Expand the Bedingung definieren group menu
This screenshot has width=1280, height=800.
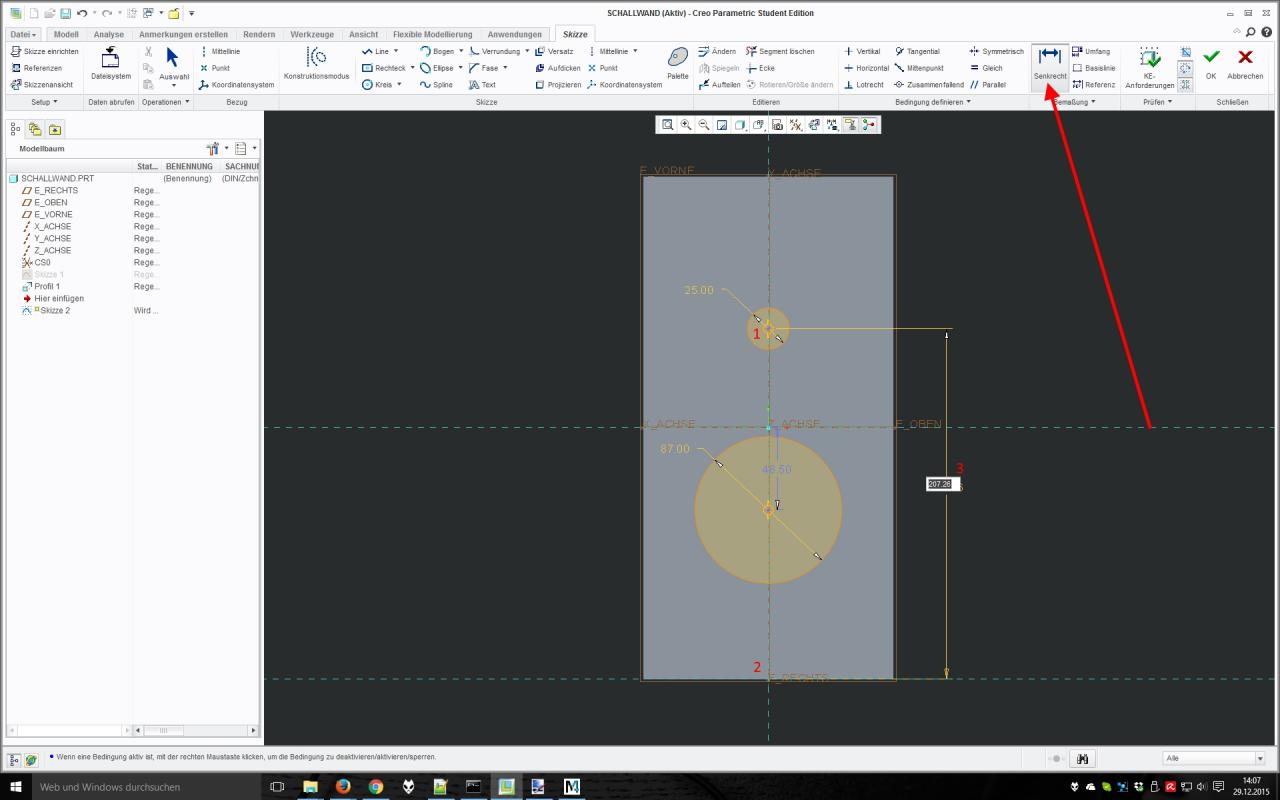click(x=933, y=102)
